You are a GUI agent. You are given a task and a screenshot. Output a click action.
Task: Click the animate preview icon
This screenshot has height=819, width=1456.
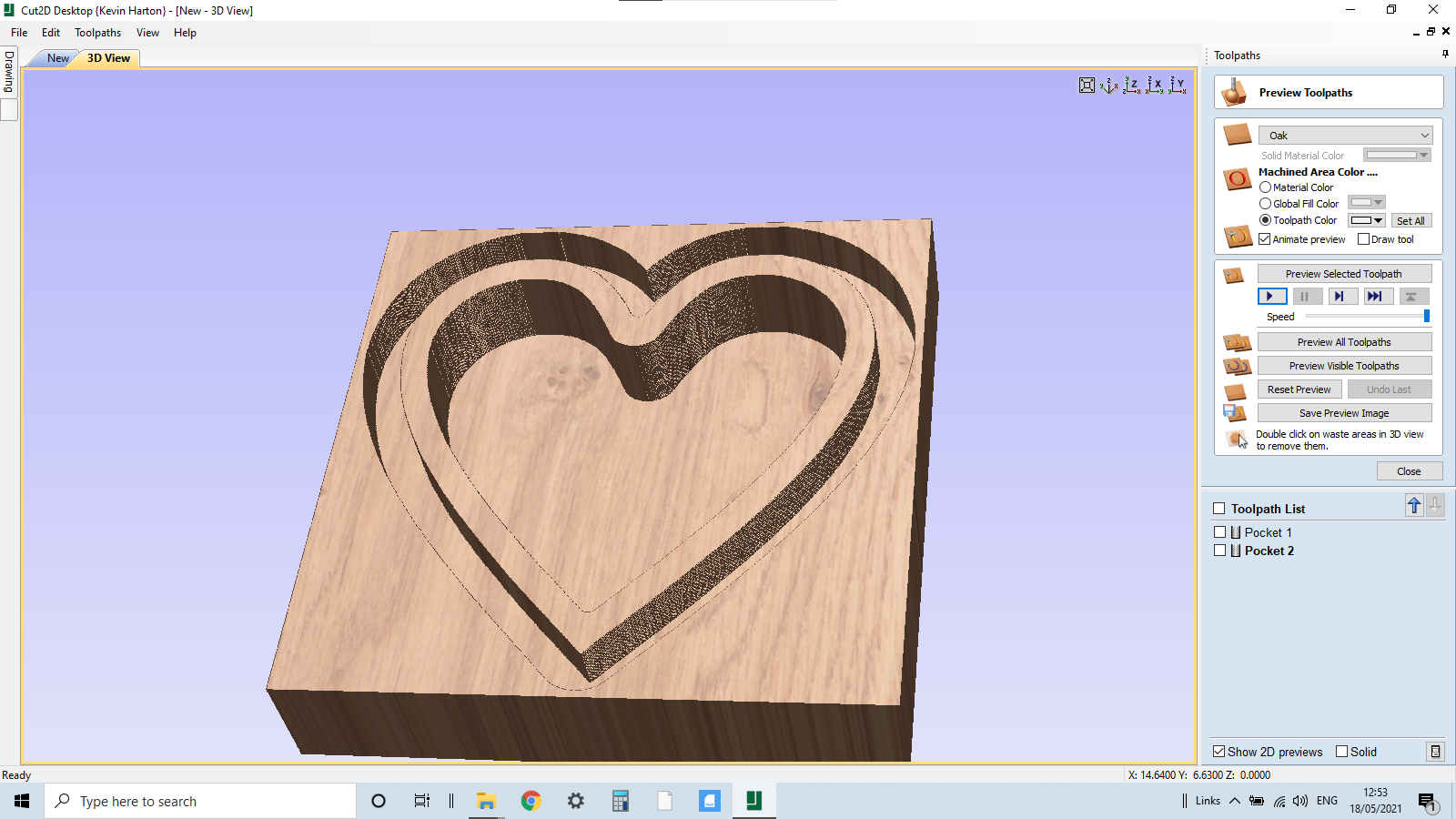[x=1238, y=238]
